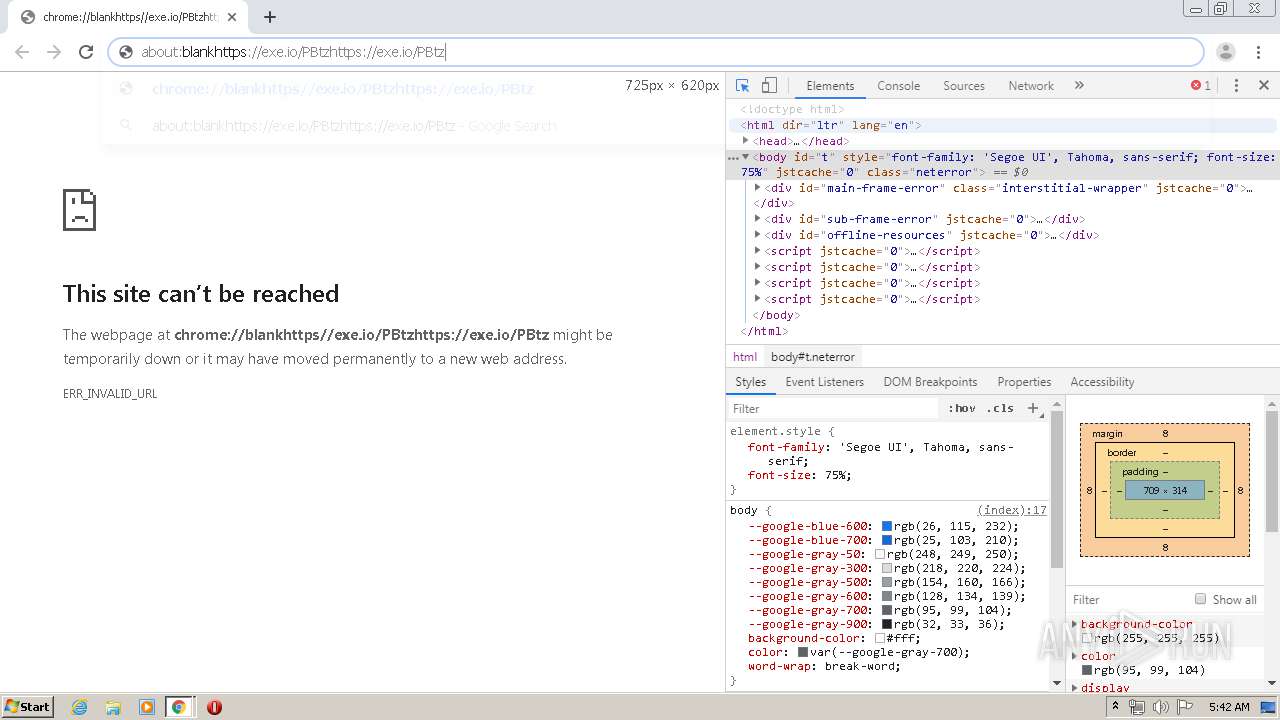Screen dimensions: 1280x720
Task: Switch to the Console tab
Action: pyautogui.click(x=898, y=86)
